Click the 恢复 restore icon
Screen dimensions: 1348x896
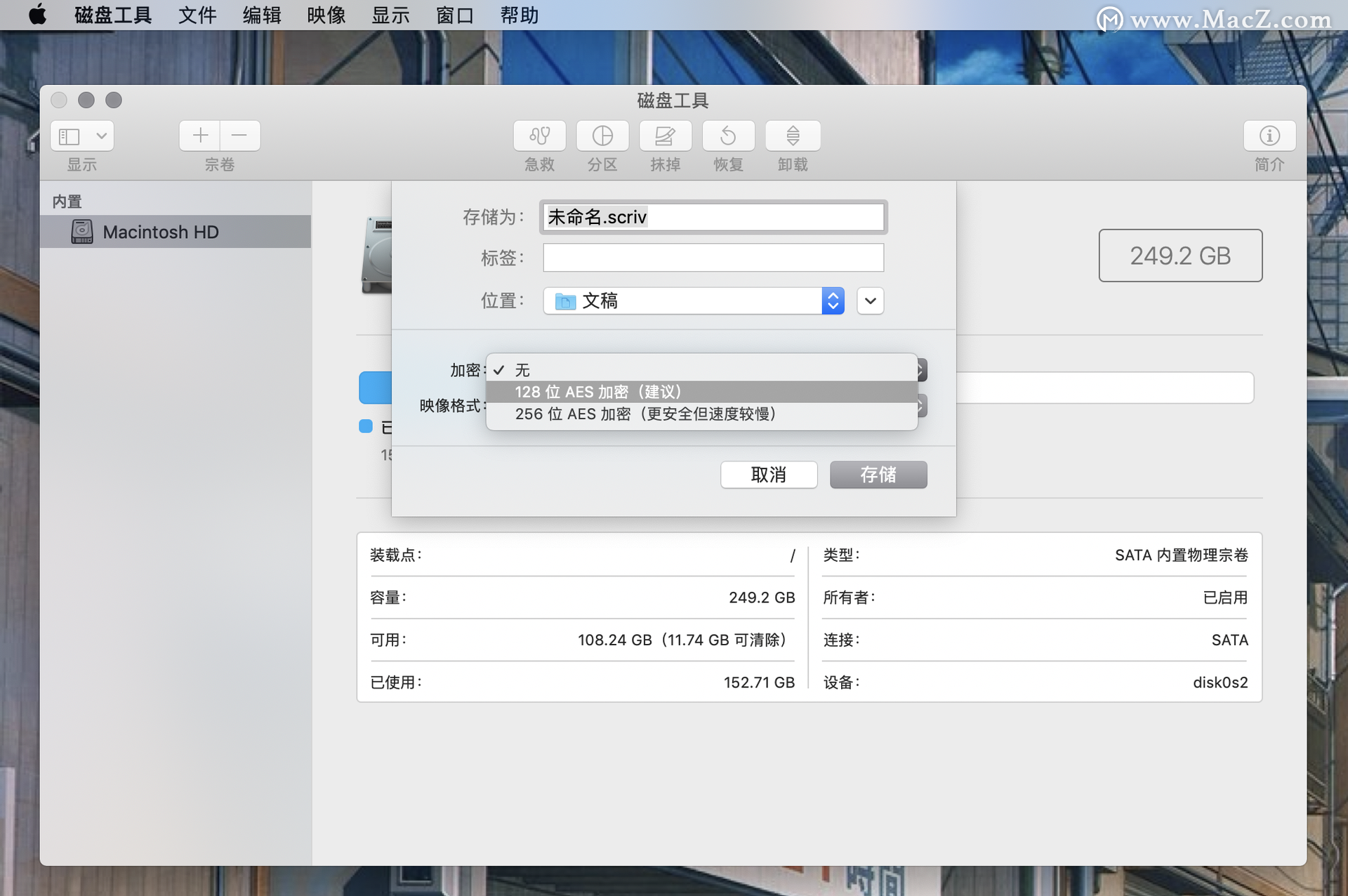point(728,136)
